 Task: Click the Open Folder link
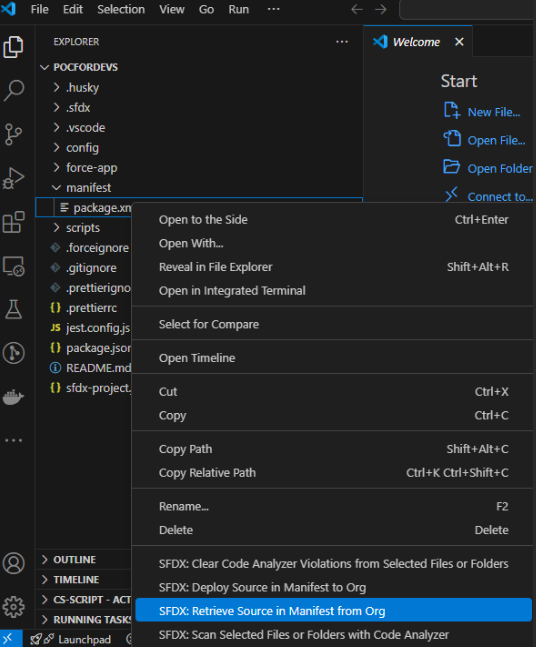click(x=500, y=168)
